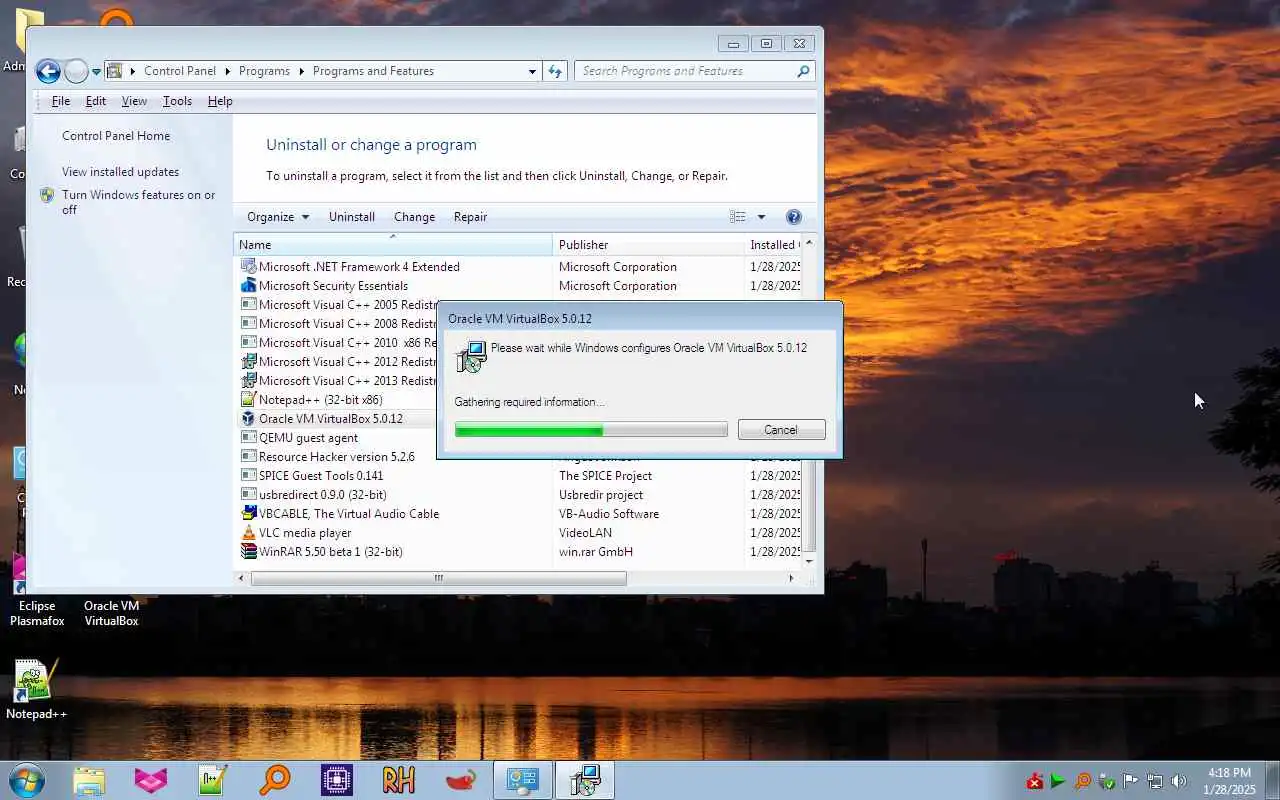Click the horizontal scrollbar in program list

[438, 578]
